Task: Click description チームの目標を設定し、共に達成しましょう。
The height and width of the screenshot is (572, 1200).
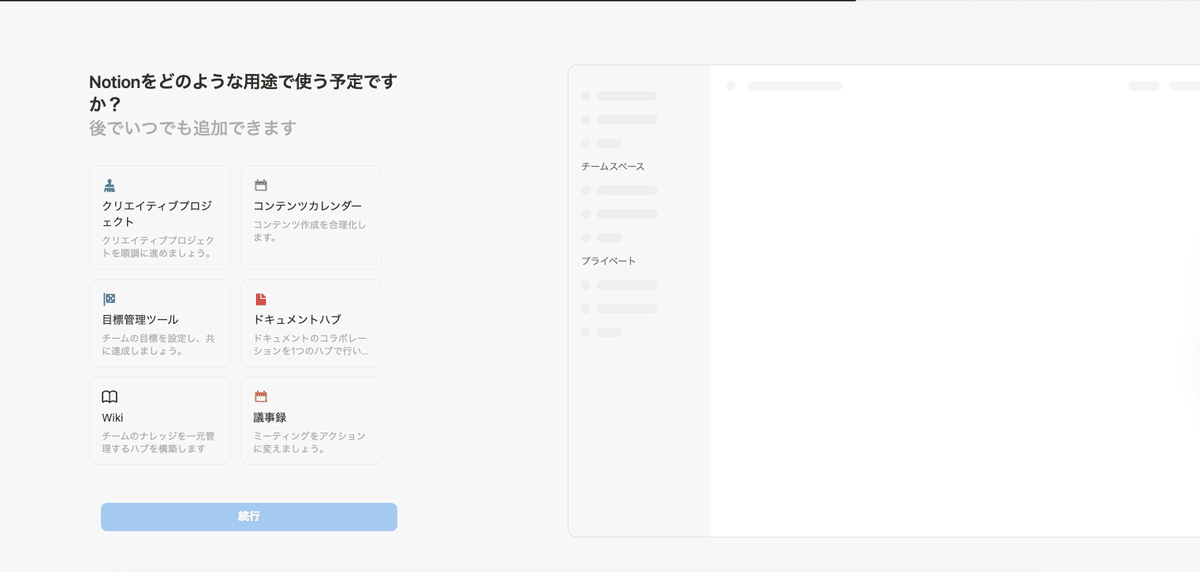Action: click(158, 345)
